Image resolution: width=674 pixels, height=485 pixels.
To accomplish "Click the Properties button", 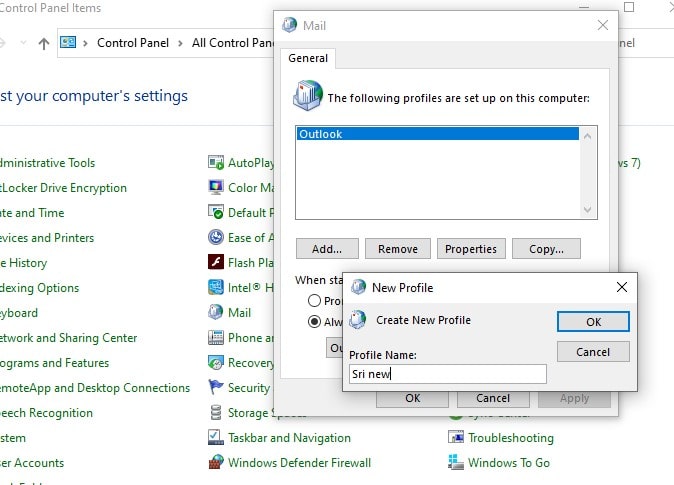I will [x=471, y=249].
